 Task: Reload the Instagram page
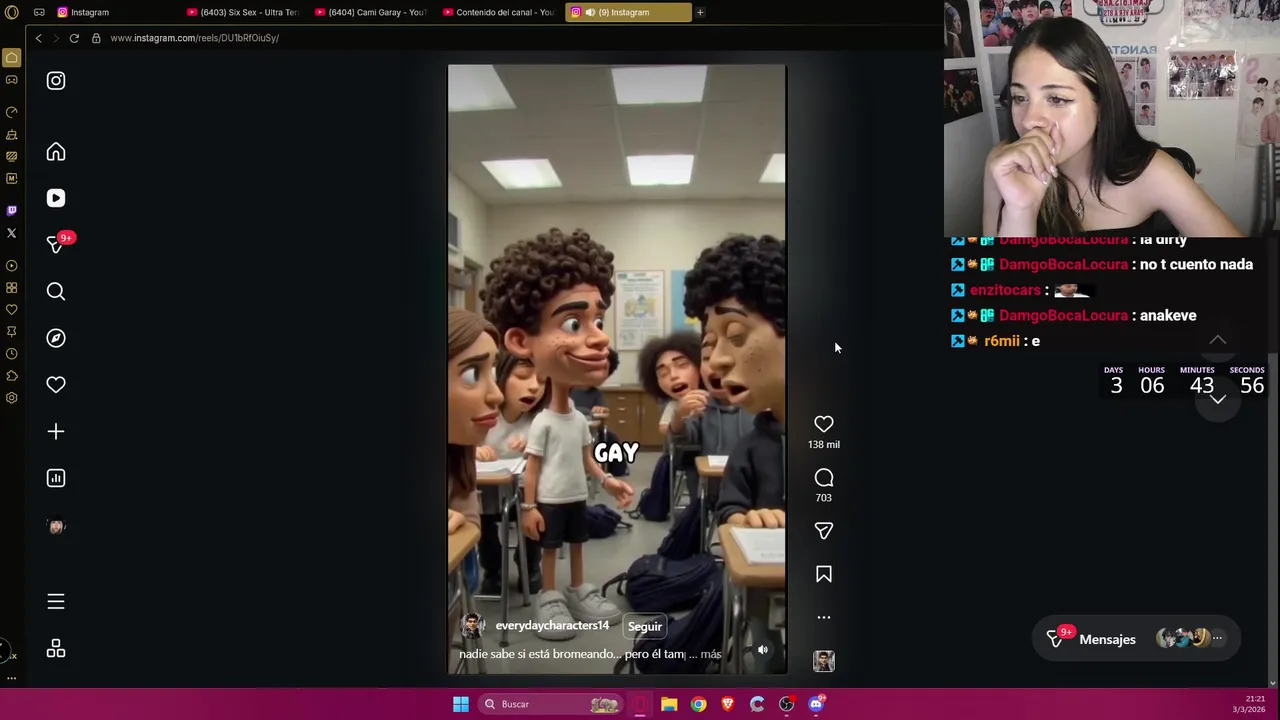[74, 38]
